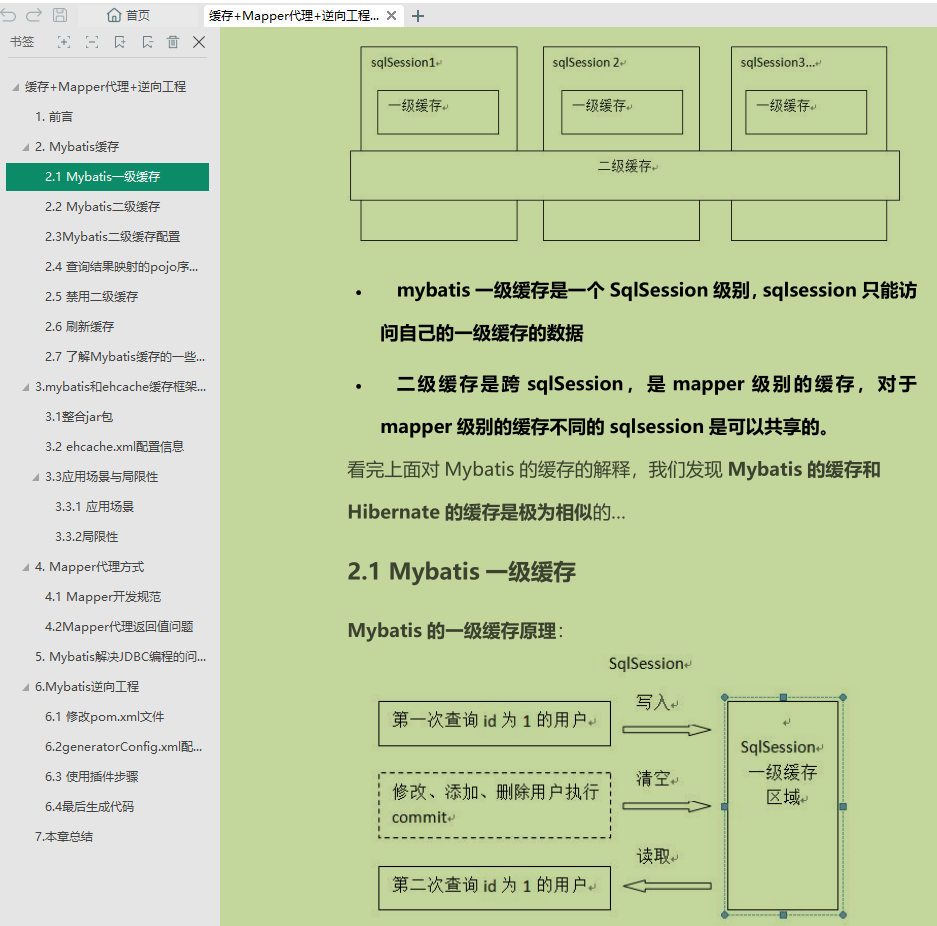Click the undo arrow icon
The width and height of the screenshot is (937, 926).
(8, 15)
